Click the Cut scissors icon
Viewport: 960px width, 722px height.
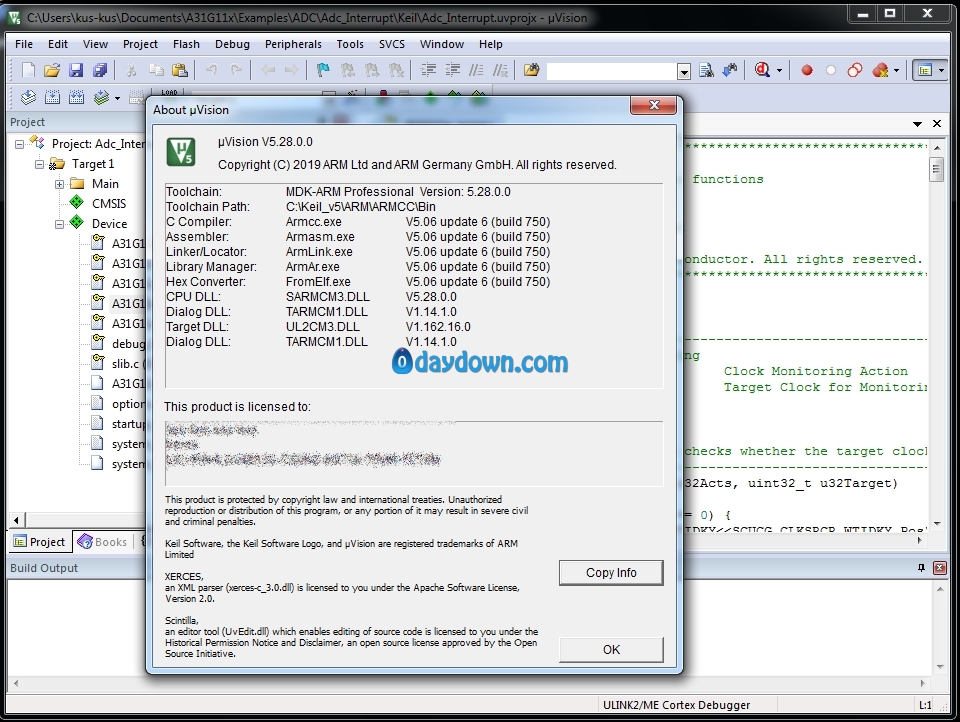(131, 70)
